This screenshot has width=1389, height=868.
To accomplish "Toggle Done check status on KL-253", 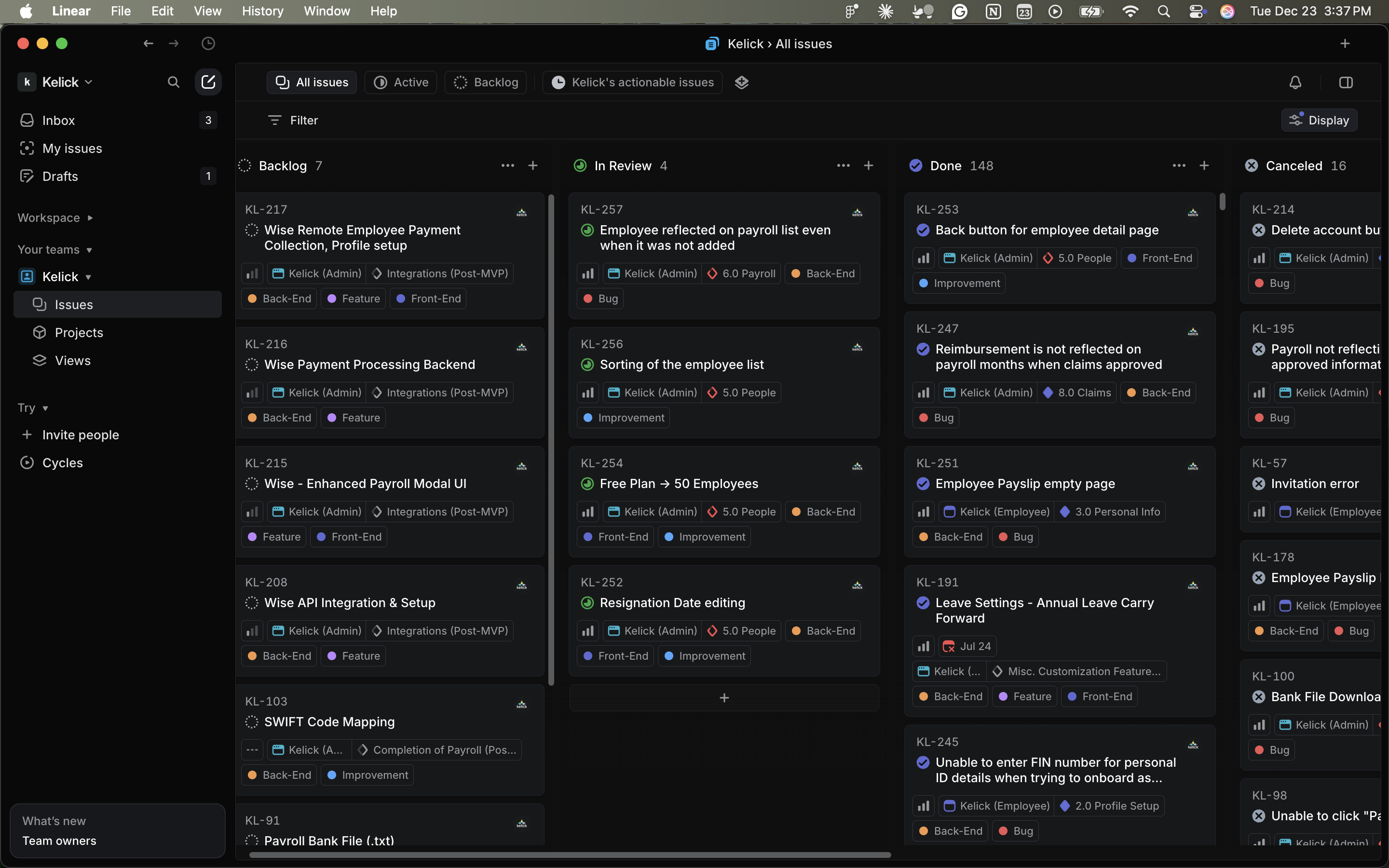I will coord(923,230).
